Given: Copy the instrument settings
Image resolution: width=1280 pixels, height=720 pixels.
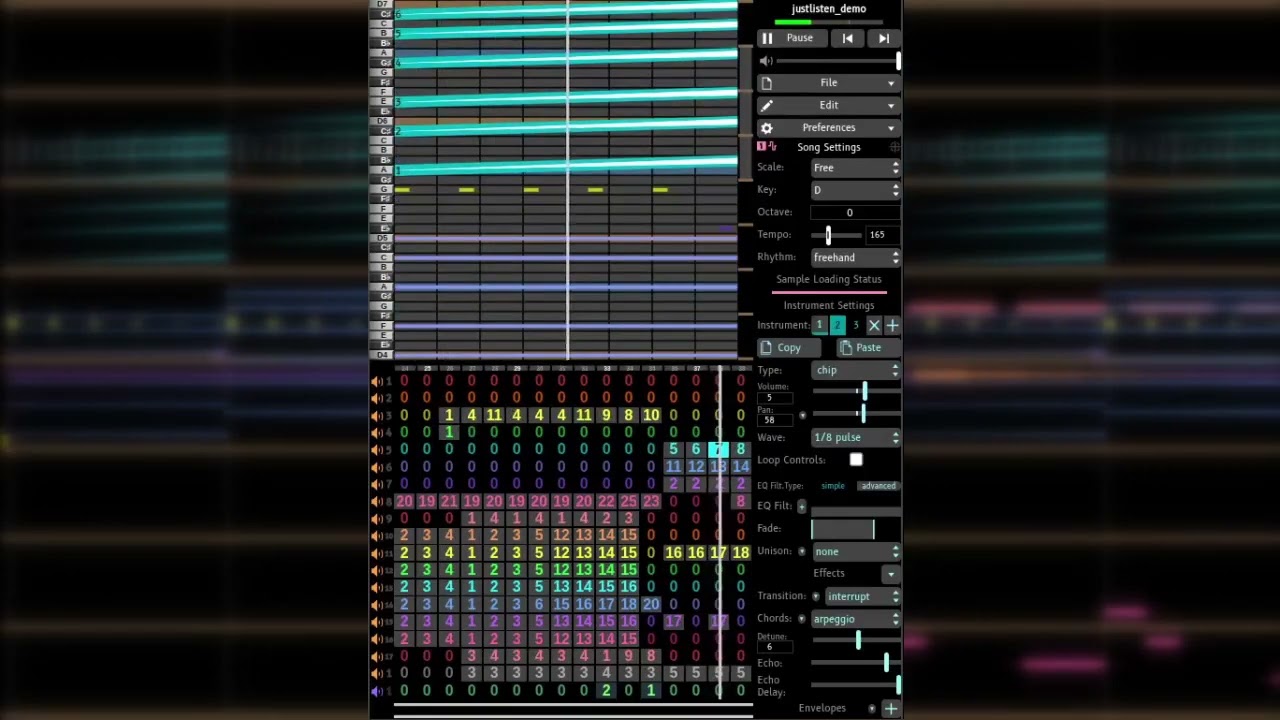Looking at the screenshot, I should (x=789, y=348).
